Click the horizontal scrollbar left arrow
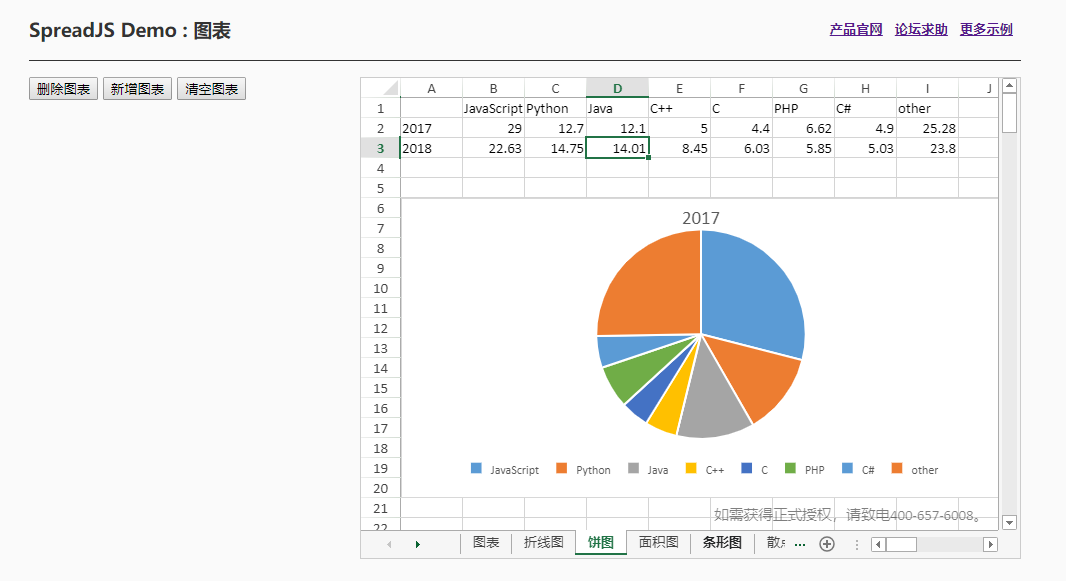 (x=878, y=544)
